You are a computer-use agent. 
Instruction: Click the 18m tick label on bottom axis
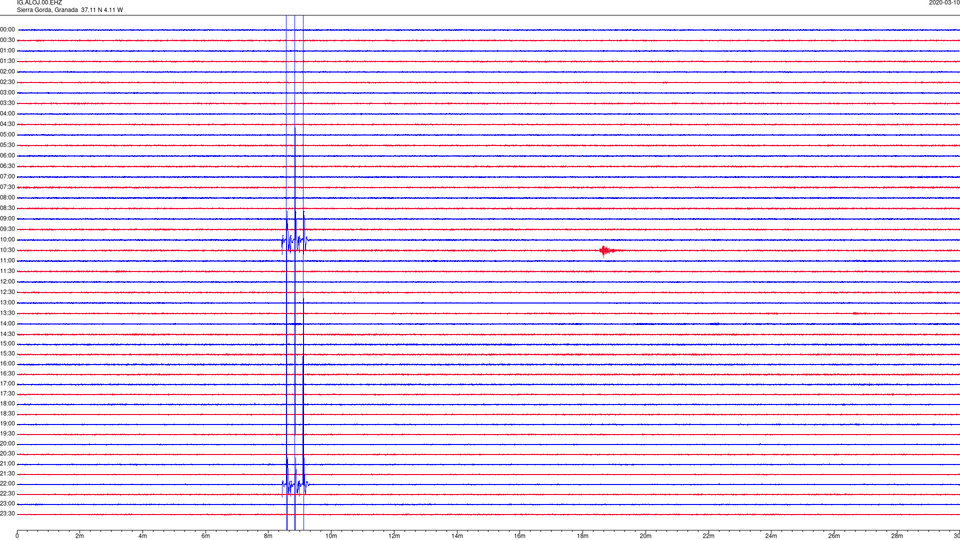(582, 536)
